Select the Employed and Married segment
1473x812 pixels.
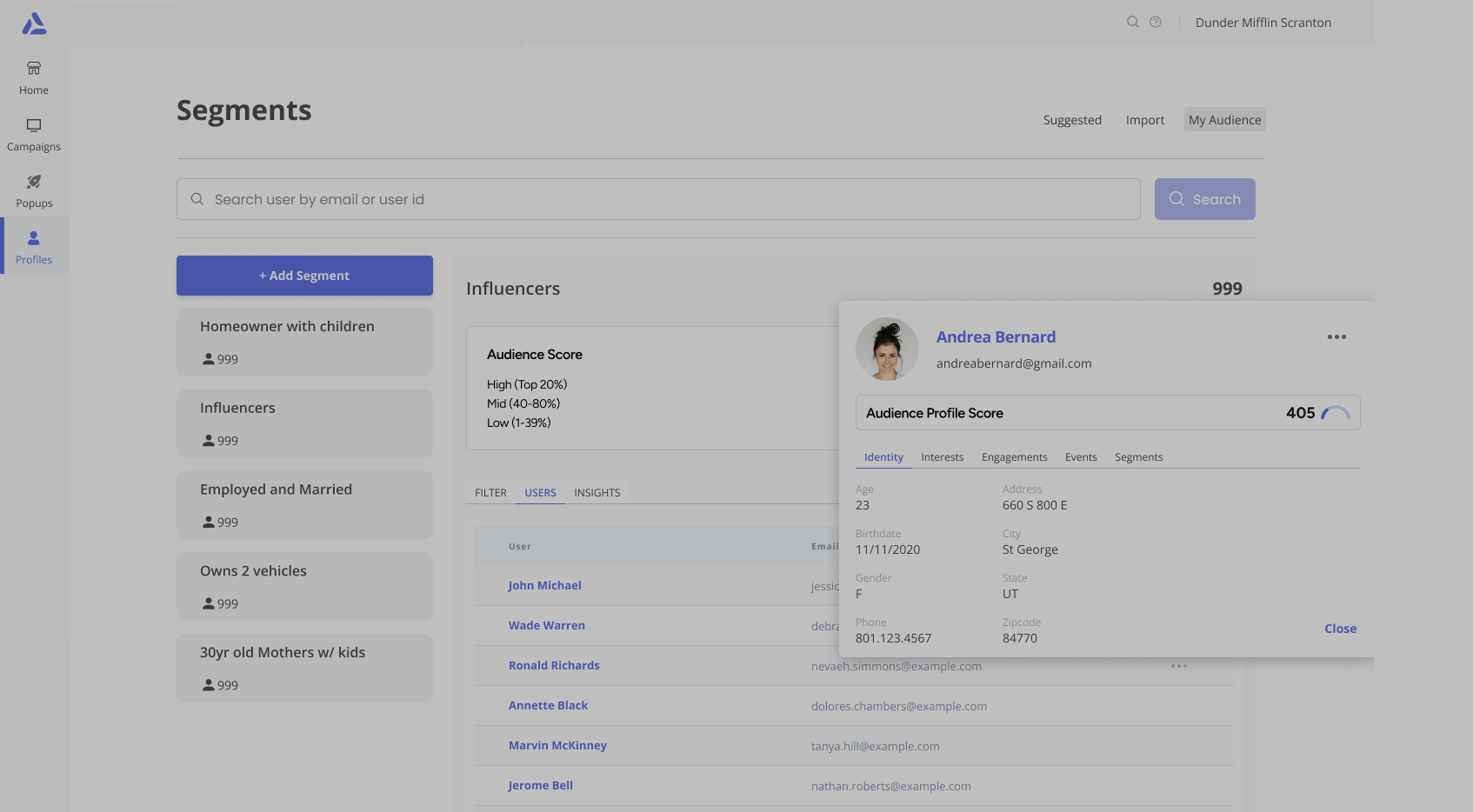(304, 504)
